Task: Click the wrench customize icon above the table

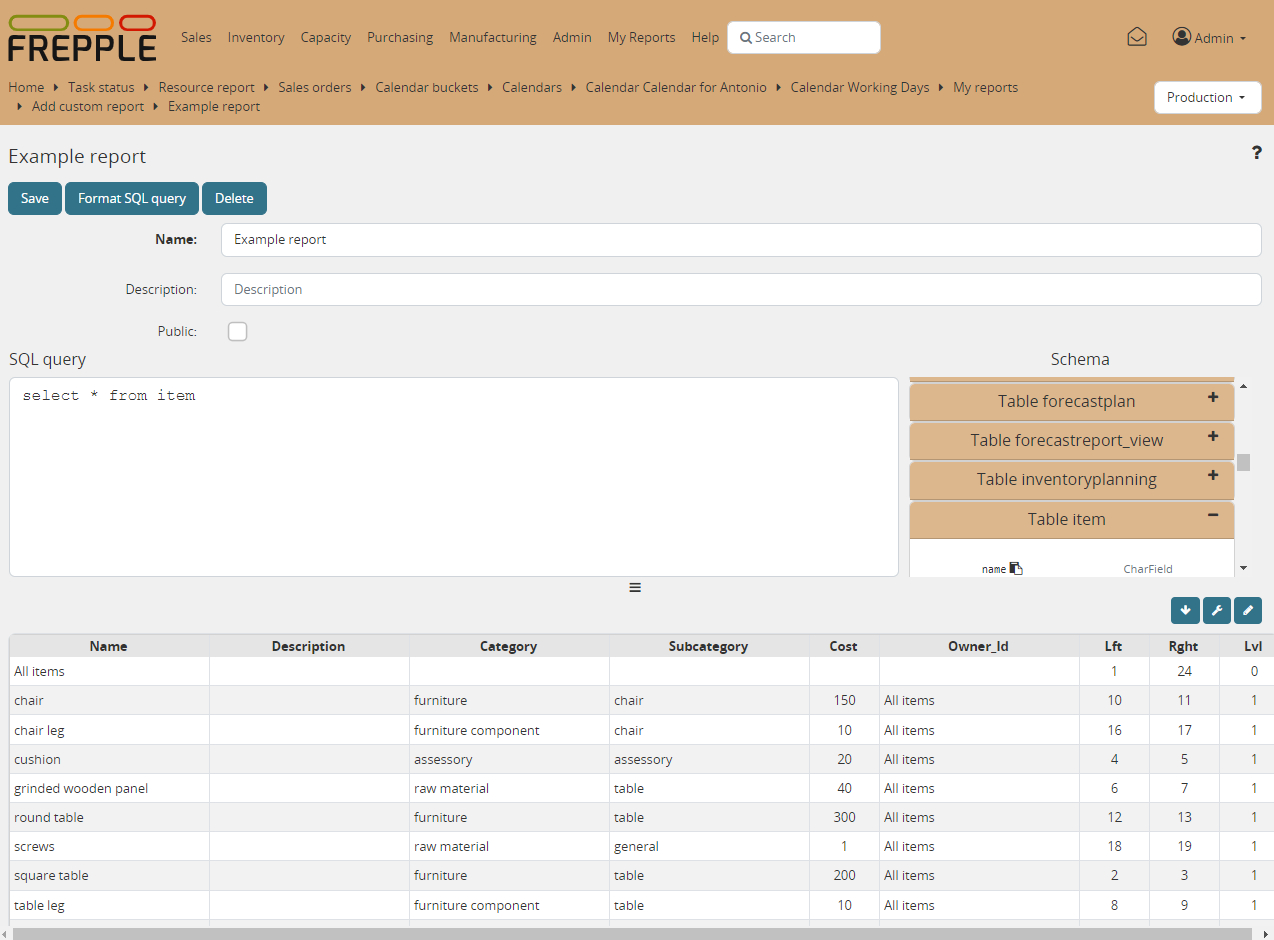Action: (x=1216, y=610)
